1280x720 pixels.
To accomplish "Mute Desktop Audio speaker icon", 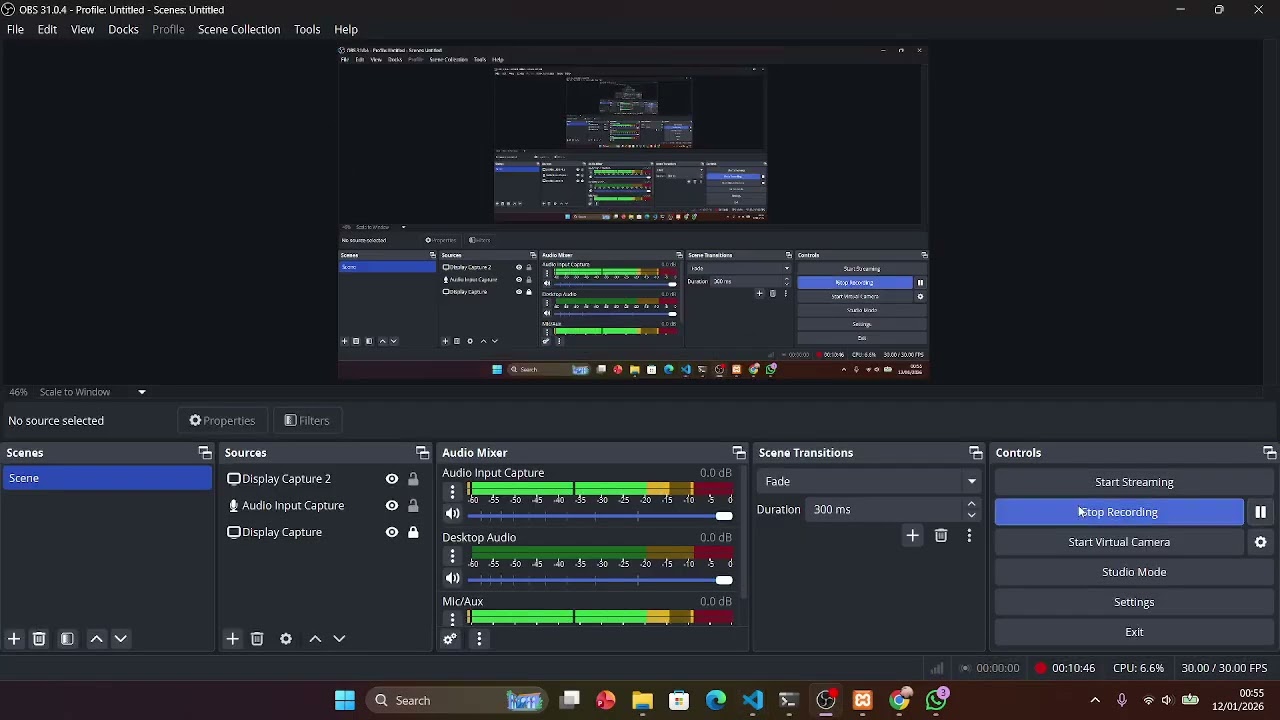I will click(452, 579).
